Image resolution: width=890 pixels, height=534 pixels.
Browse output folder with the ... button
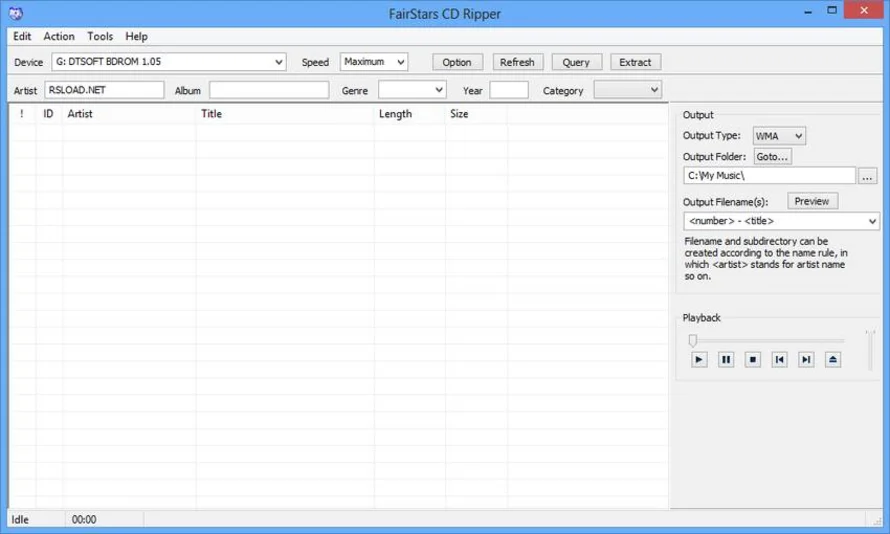(867, 176)
